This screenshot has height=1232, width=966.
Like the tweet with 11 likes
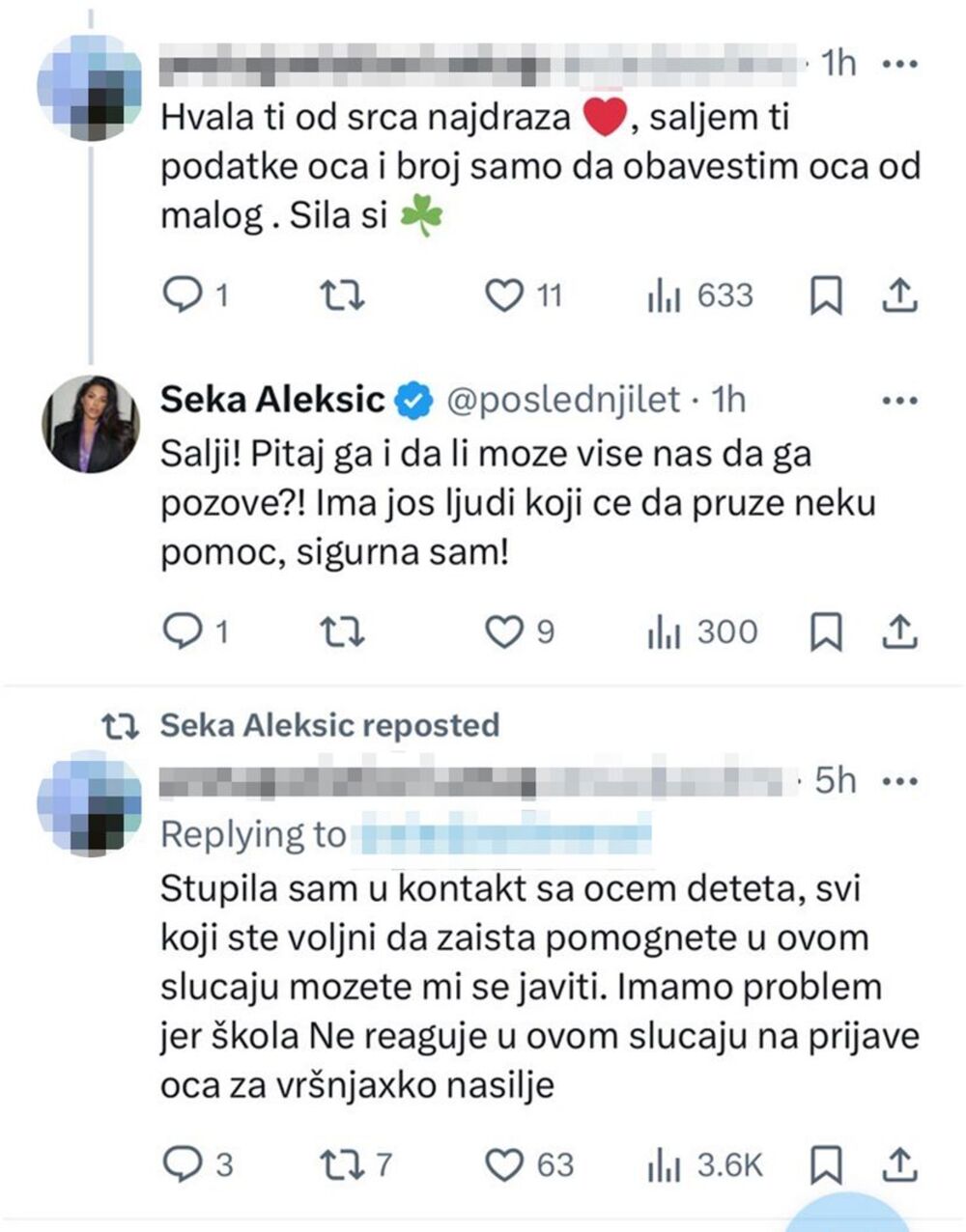point(503,294)
